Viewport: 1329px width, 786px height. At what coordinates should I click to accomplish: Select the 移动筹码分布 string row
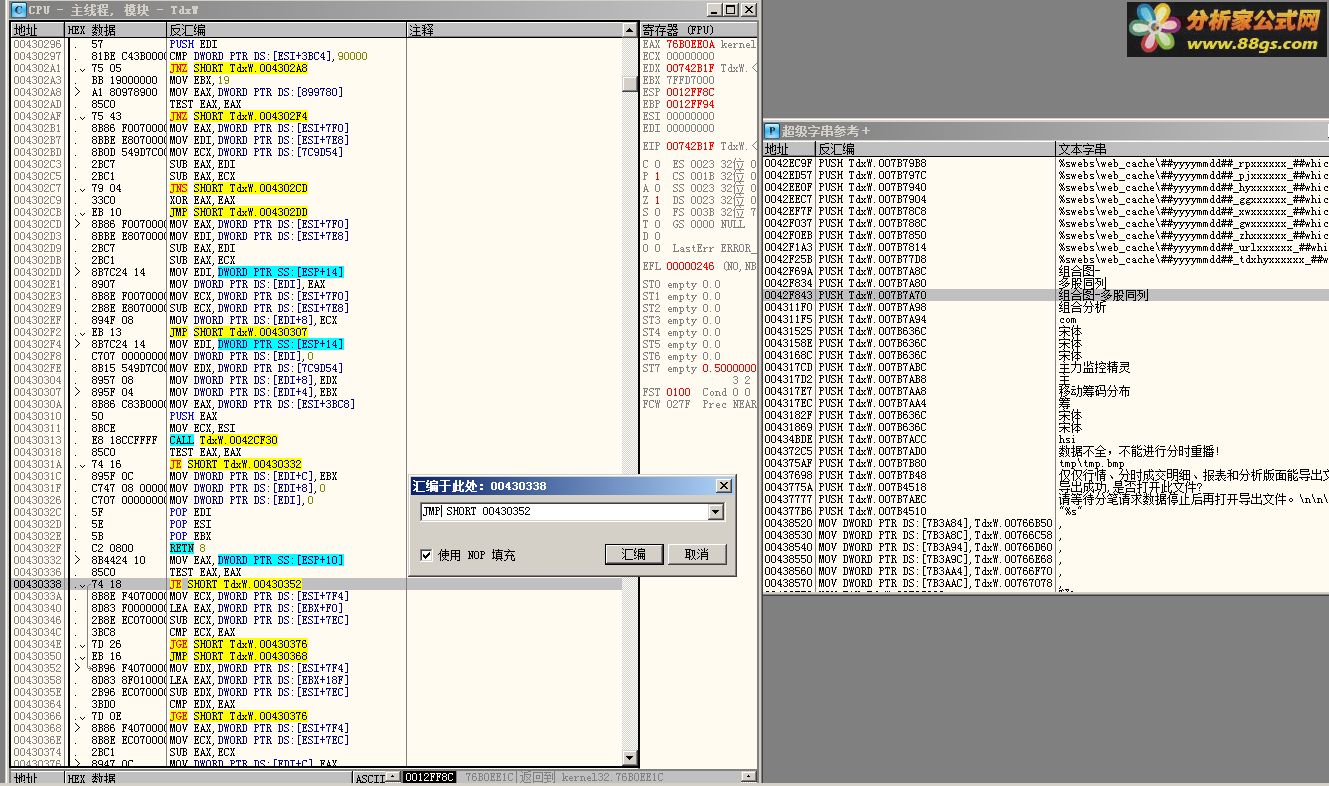(x=1046, y=392)
